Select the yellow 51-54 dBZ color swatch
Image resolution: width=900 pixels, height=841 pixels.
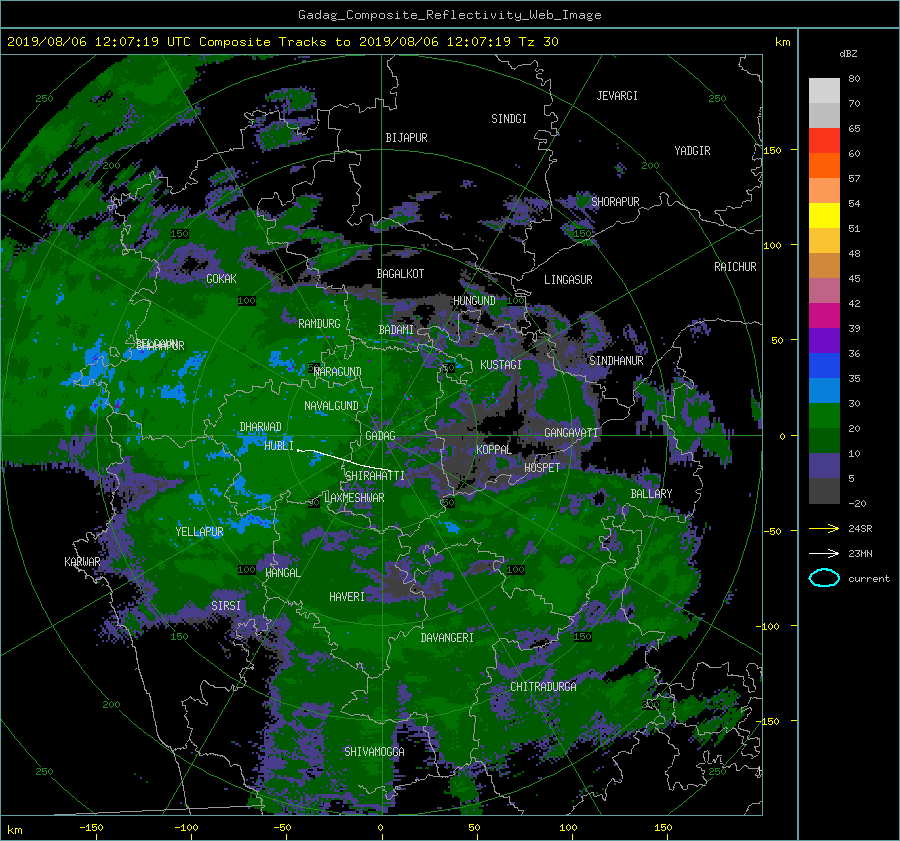coord(824,215)
